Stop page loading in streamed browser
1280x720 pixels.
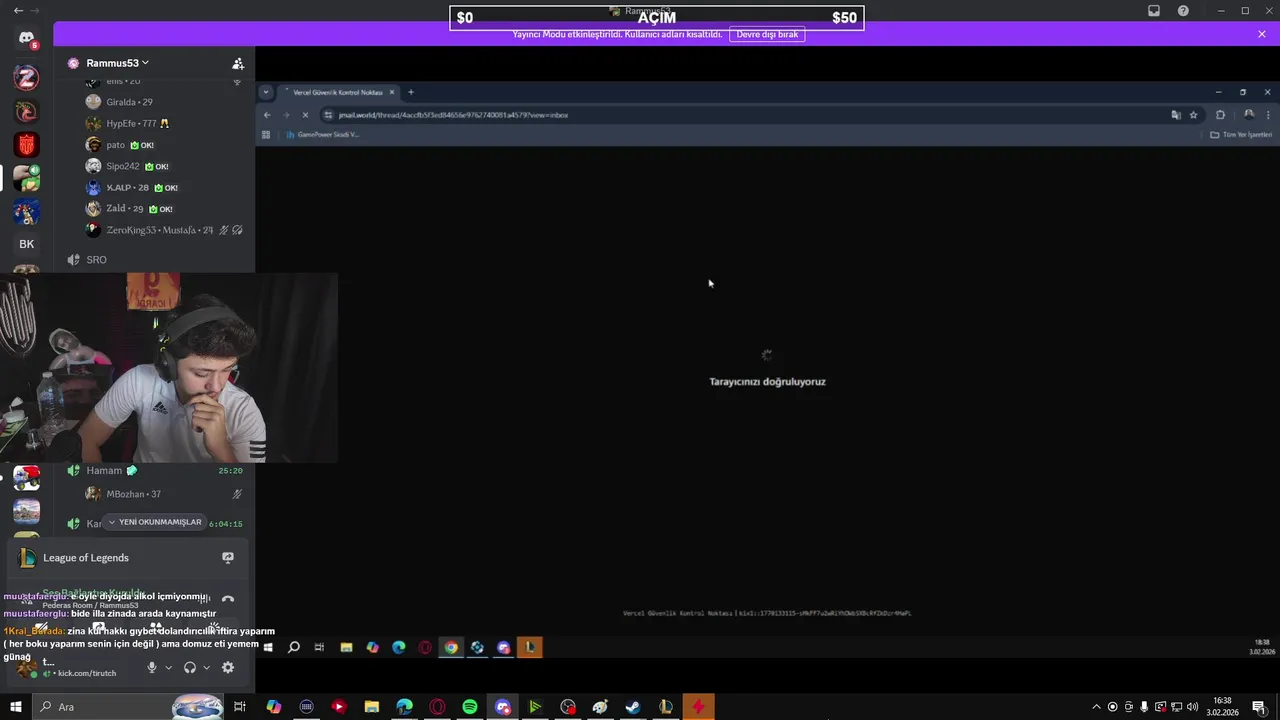(x=305, y=115)
